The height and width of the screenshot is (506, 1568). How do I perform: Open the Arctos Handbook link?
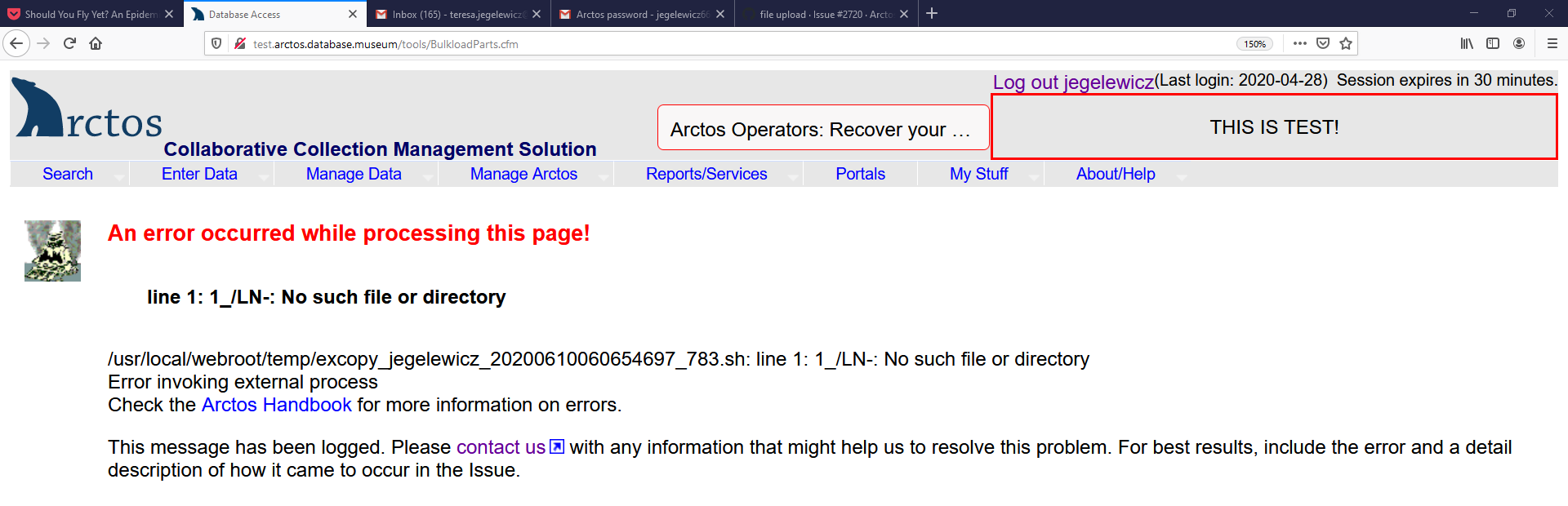coord(277,405)
